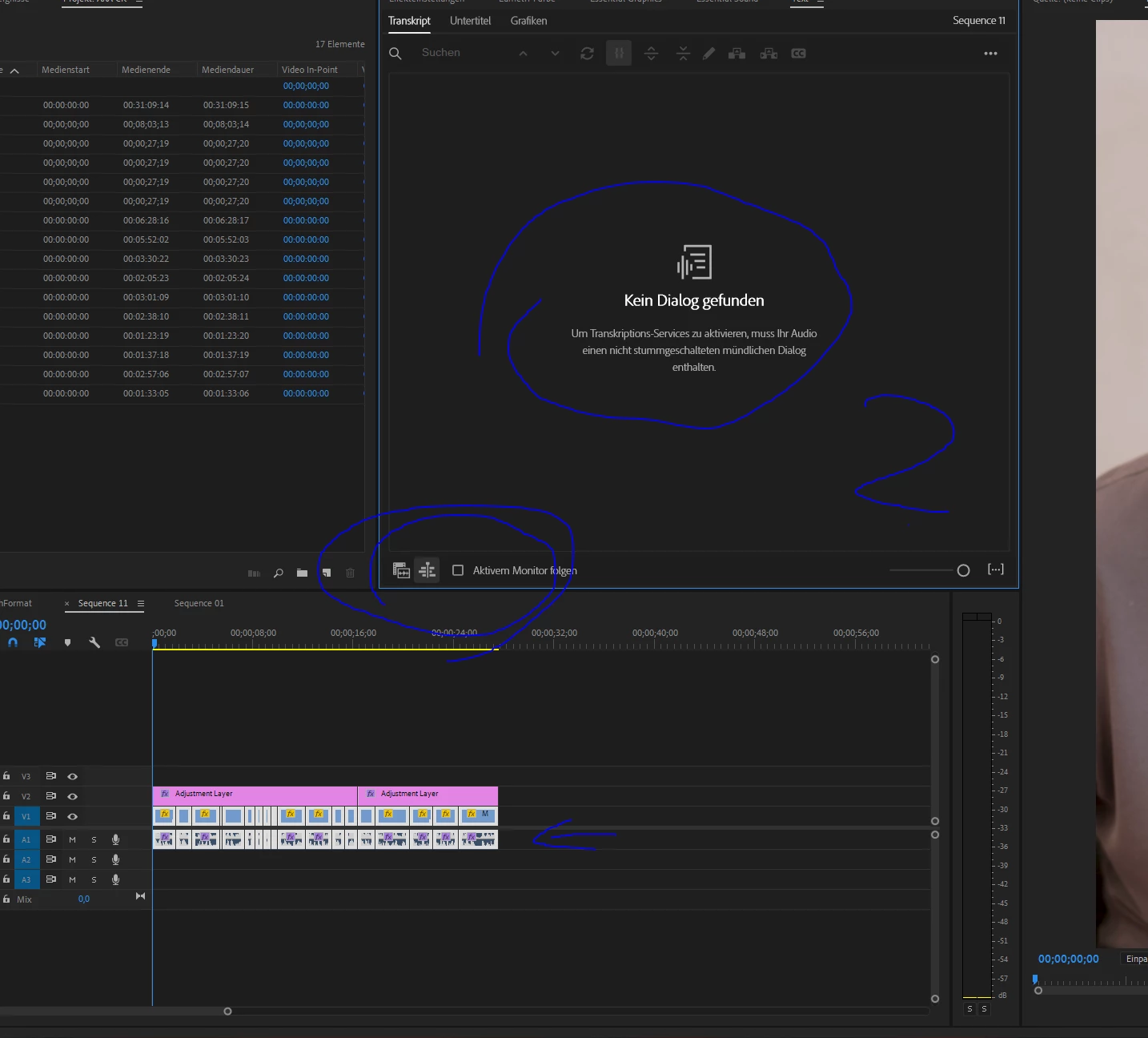1148x1038 pixels.
Task: Toggle voice-over record on track A1
Action: pyautogui.click(x=115, y=839)
